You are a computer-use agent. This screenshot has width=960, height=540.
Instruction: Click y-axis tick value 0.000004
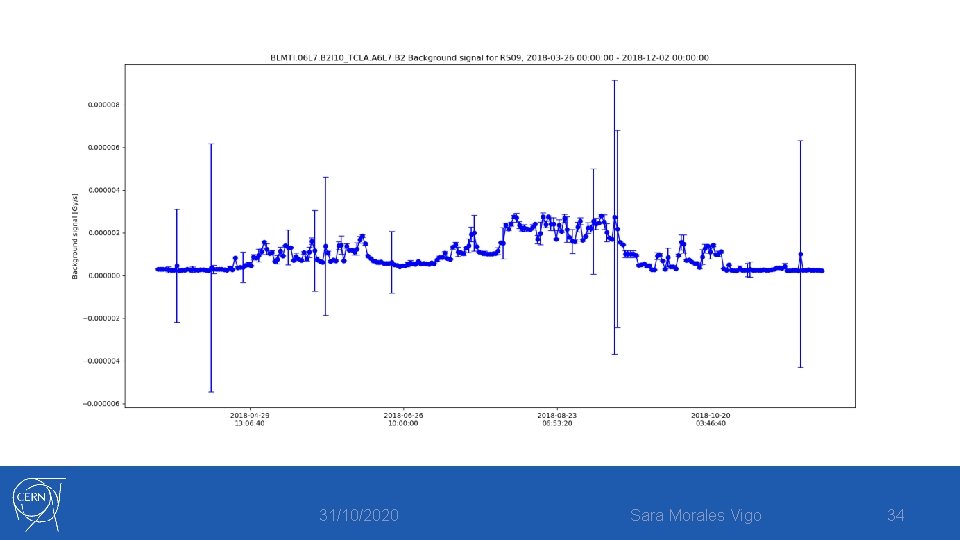[103, 190]
